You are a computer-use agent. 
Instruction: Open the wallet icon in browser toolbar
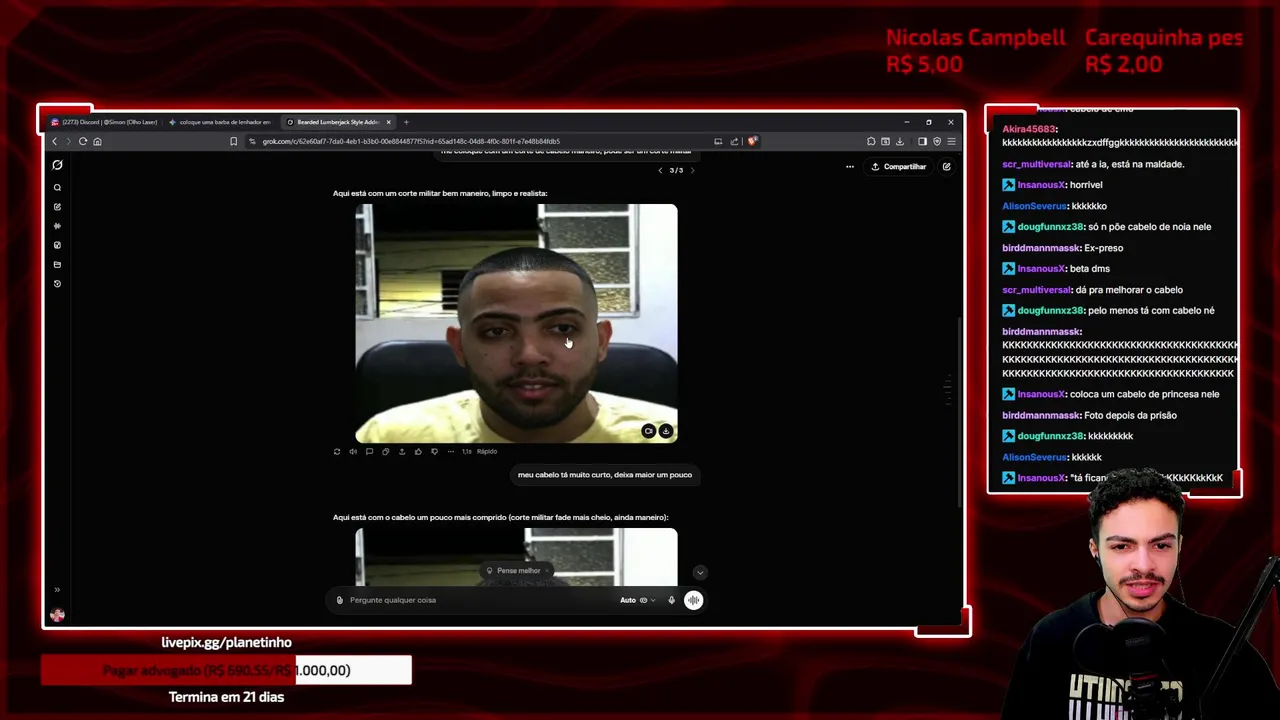(885, 141)
